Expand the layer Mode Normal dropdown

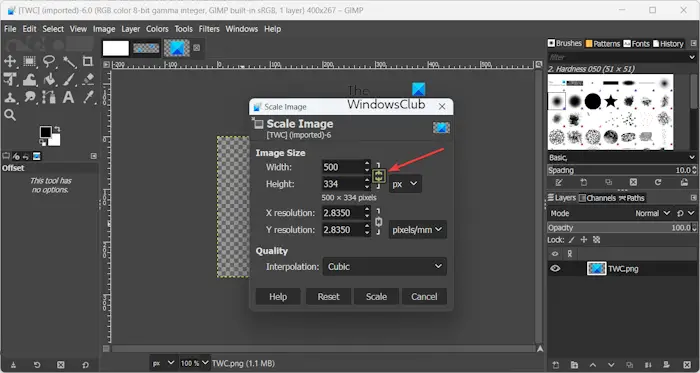click(652, 213)
